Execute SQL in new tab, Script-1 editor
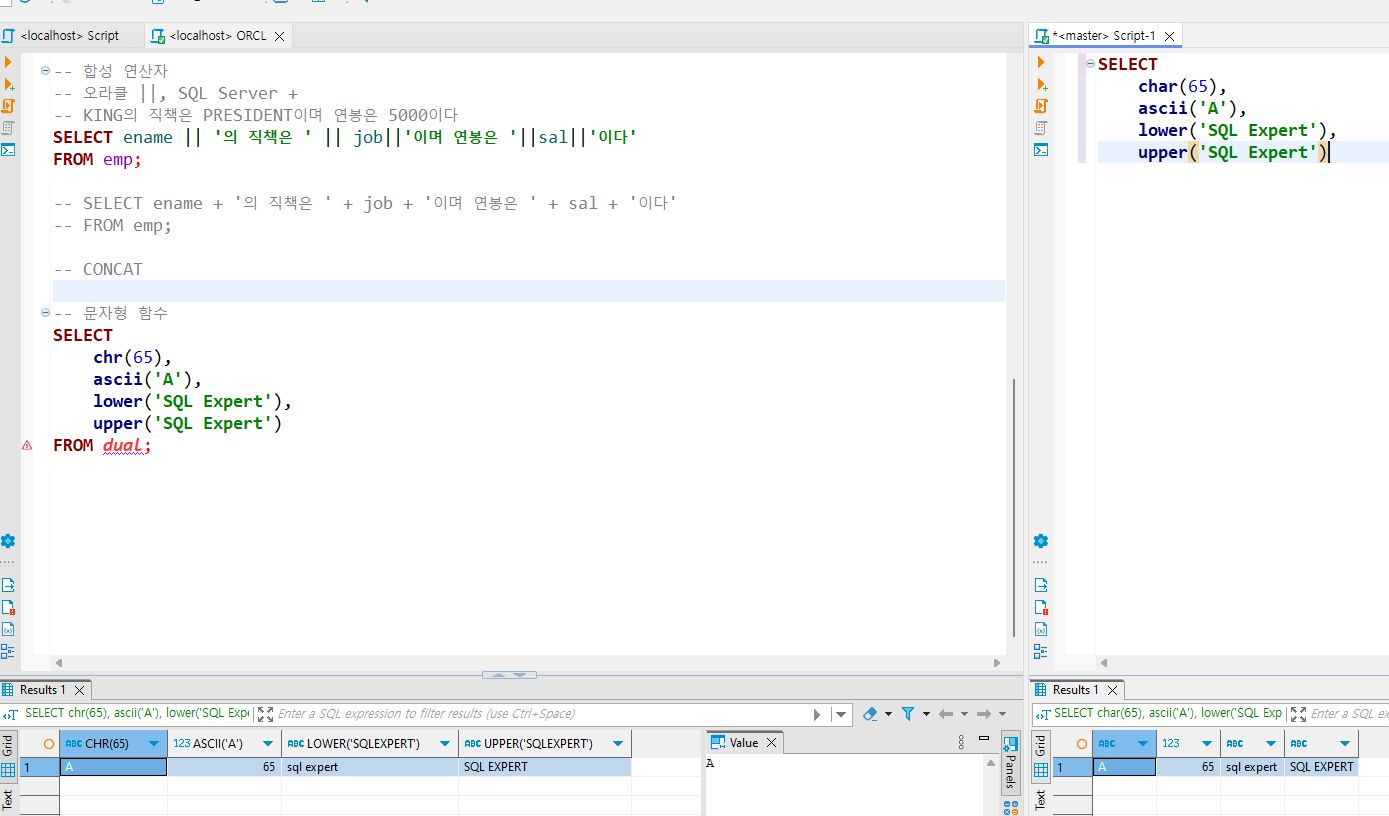 1041,85
